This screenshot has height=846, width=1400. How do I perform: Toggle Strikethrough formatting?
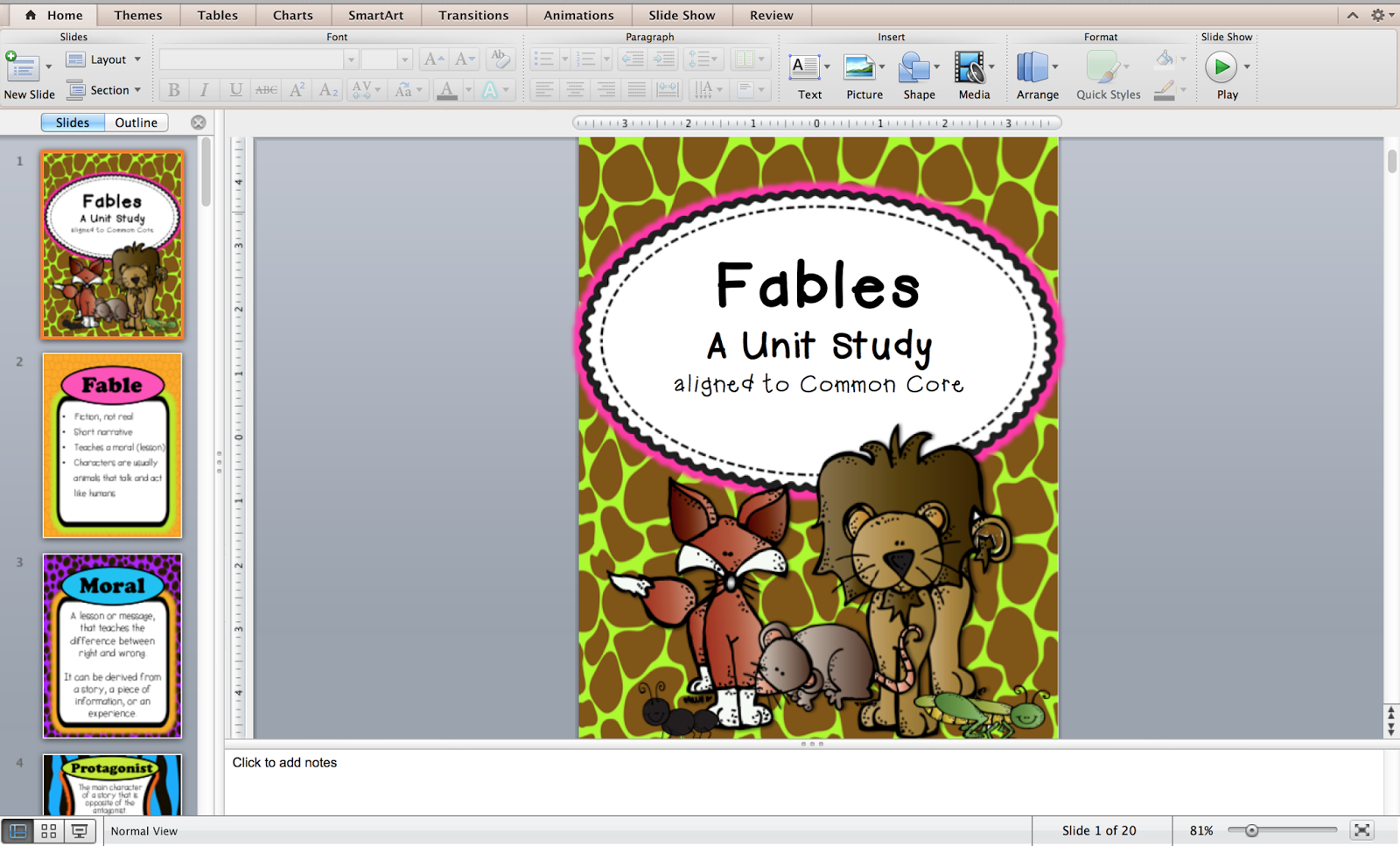[x=266, y=89]
